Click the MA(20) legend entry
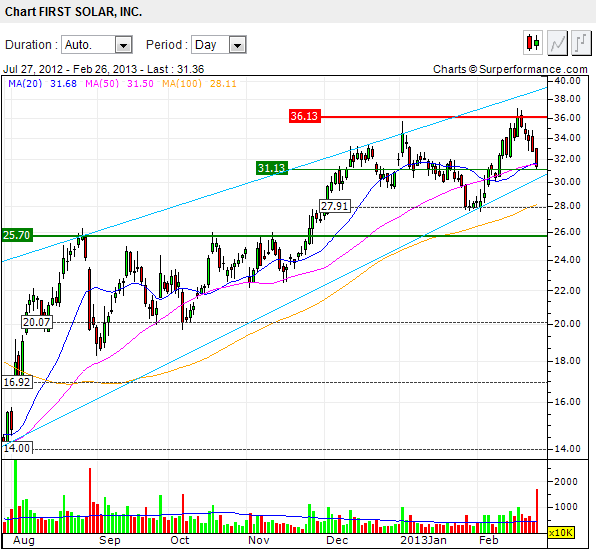The image size is (596, 560). tap(43, 83)
